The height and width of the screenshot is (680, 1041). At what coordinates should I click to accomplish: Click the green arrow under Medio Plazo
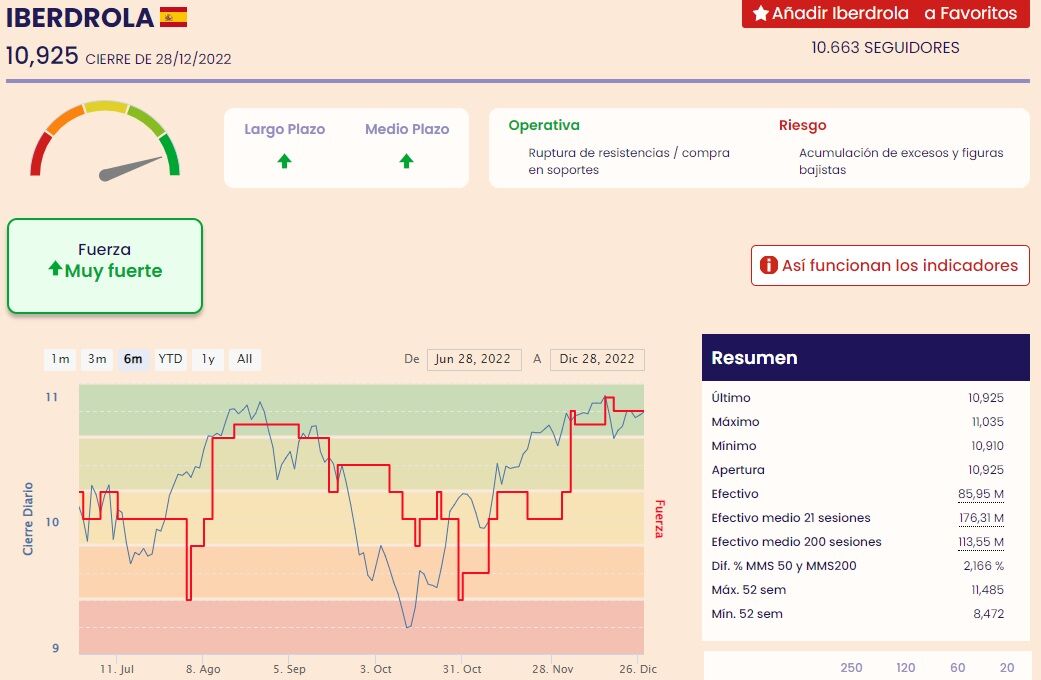pos(406,161)
